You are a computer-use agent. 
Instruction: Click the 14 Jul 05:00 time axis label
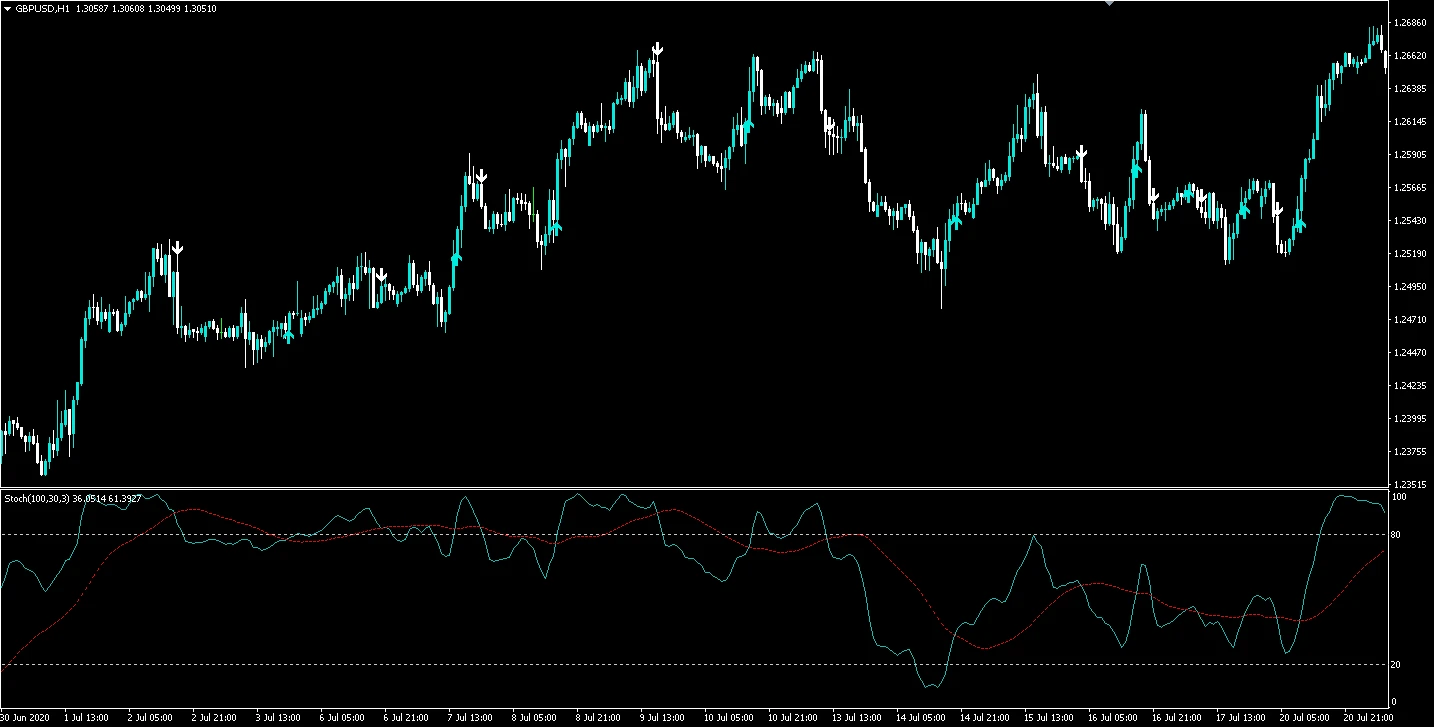pos(919,717)
